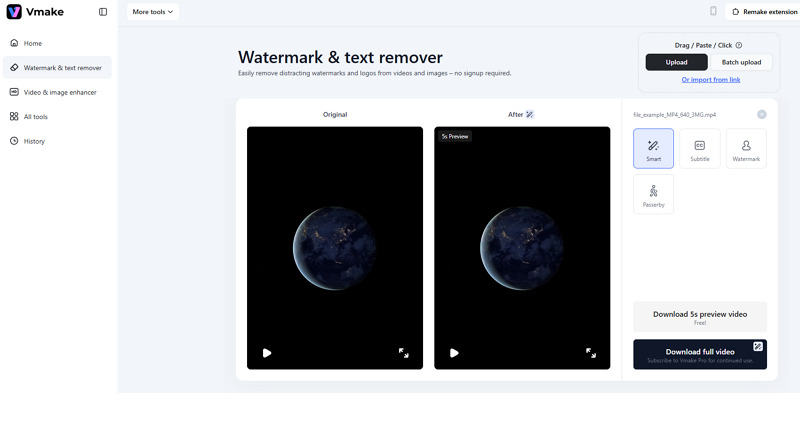Image resolution: width=800 pixels, height=446 pixels.
Task: Expand the More tools dropdown
Action: (x=153, y=12)
